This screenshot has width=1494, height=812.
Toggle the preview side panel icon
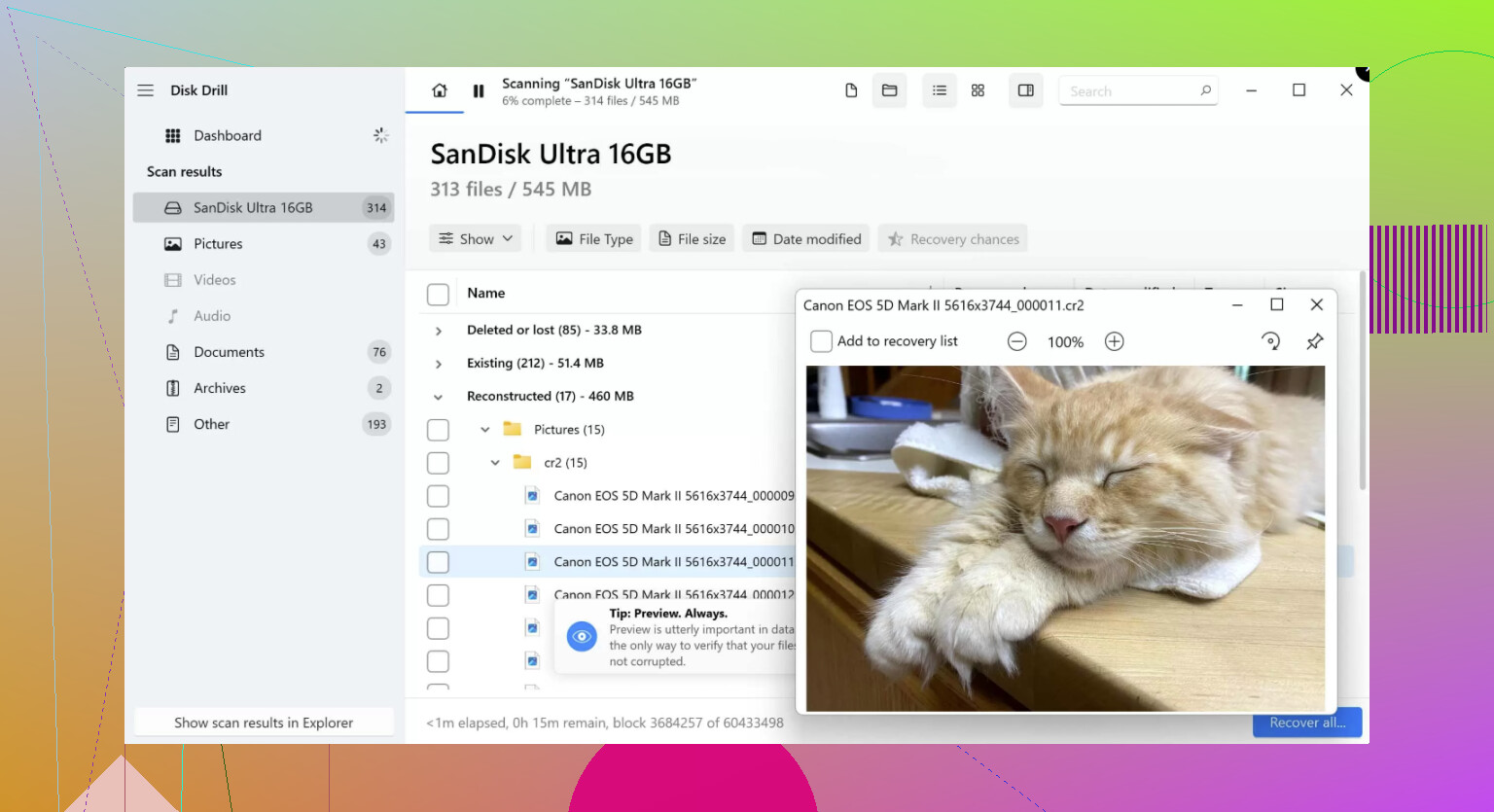pyautogui.click(x=1025, y=90)
